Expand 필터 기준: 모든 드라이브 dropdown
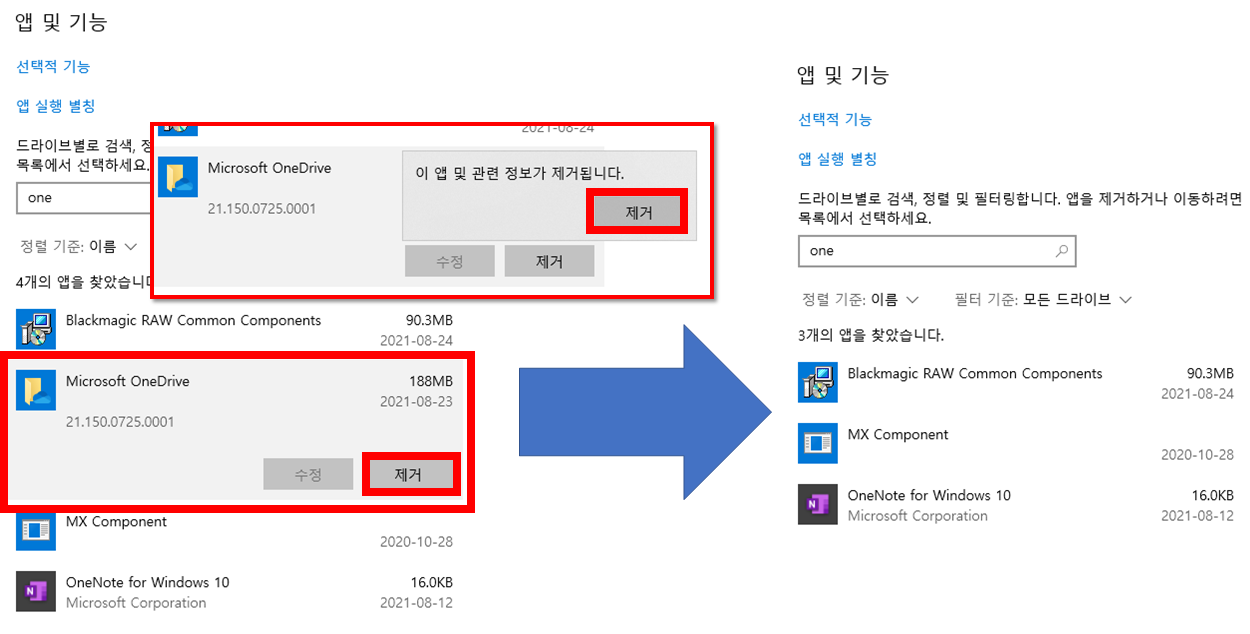 pyautogui.click(x=1043, y=299)
